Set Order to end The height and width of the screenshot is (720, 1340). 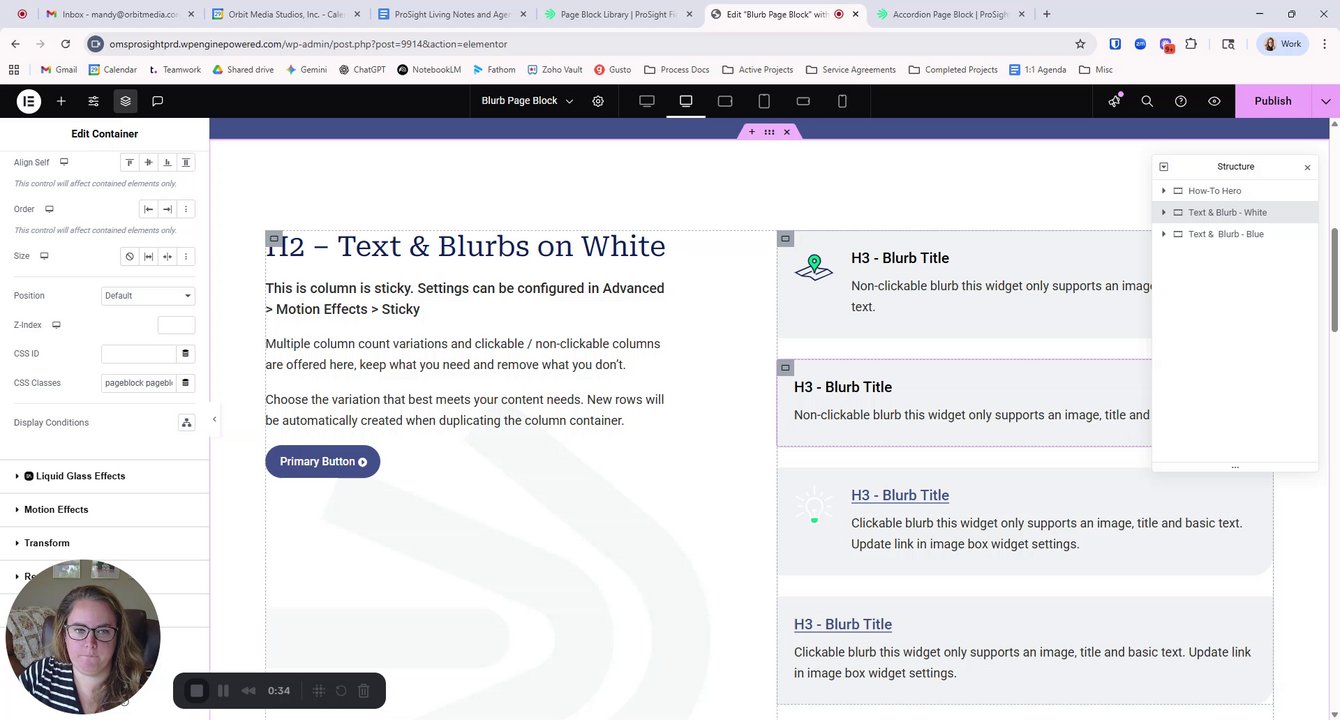[x=167, y=209]
